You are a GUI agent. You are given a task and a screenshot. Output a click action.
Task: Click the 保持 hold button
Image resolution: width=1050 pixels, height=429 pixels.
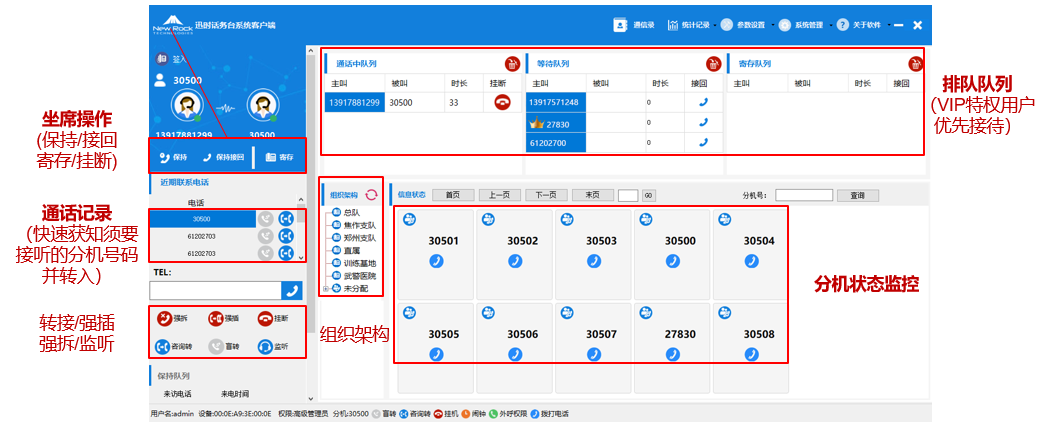point(174,157)
